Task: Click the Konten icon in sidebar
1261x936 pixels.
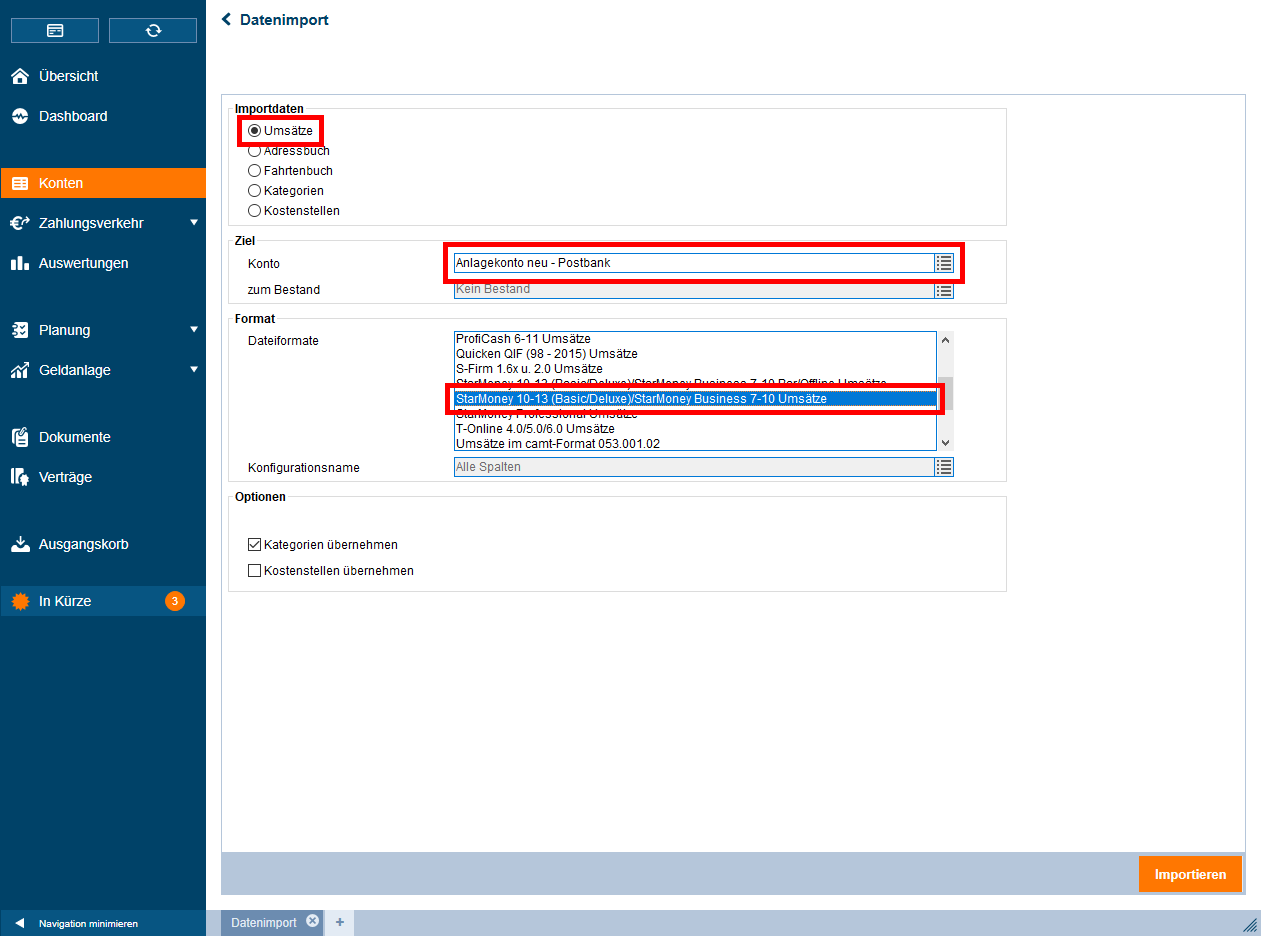Action: 20,184
